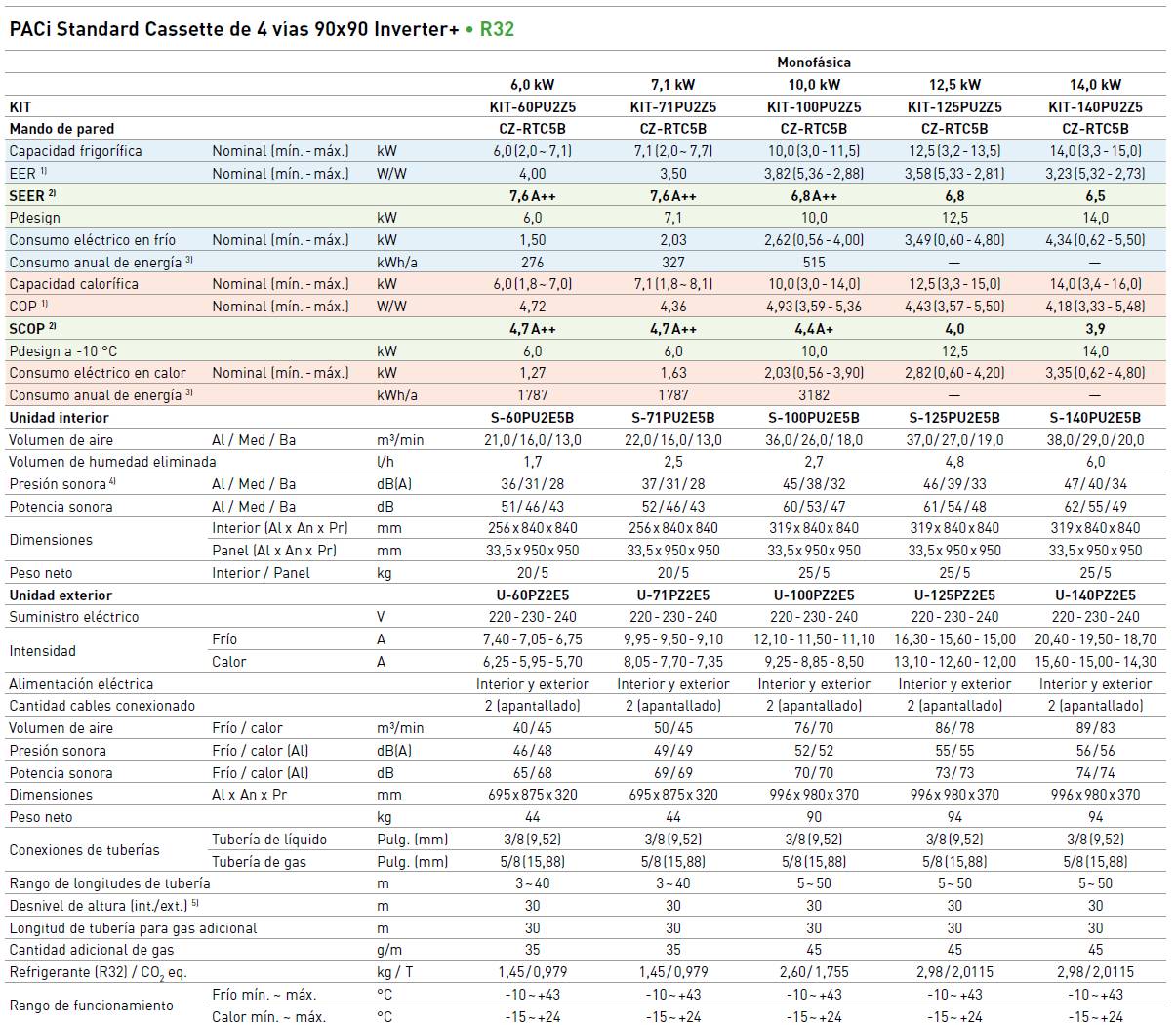The image size is (1176, 1025).
Task: Select outdoor unit model 'U-125PZ2E5'
Action: coord(954,595)
